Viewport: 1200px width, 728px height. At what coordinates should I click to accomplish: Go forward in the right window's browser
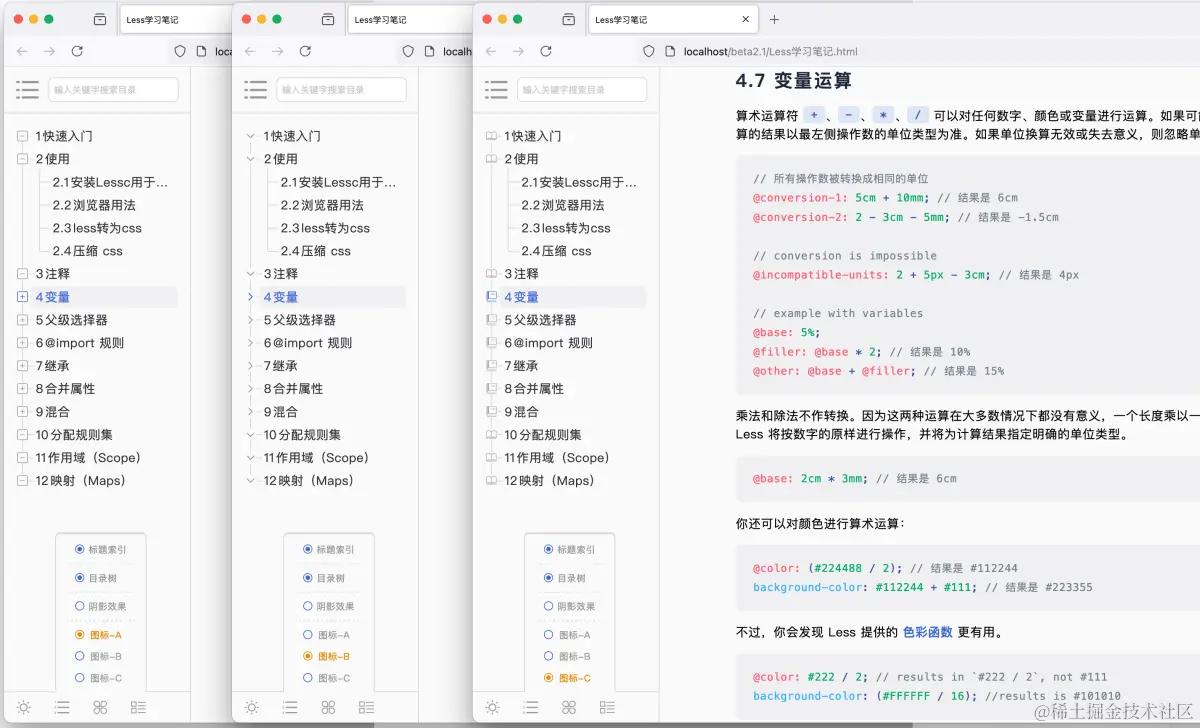pos(518,51)
